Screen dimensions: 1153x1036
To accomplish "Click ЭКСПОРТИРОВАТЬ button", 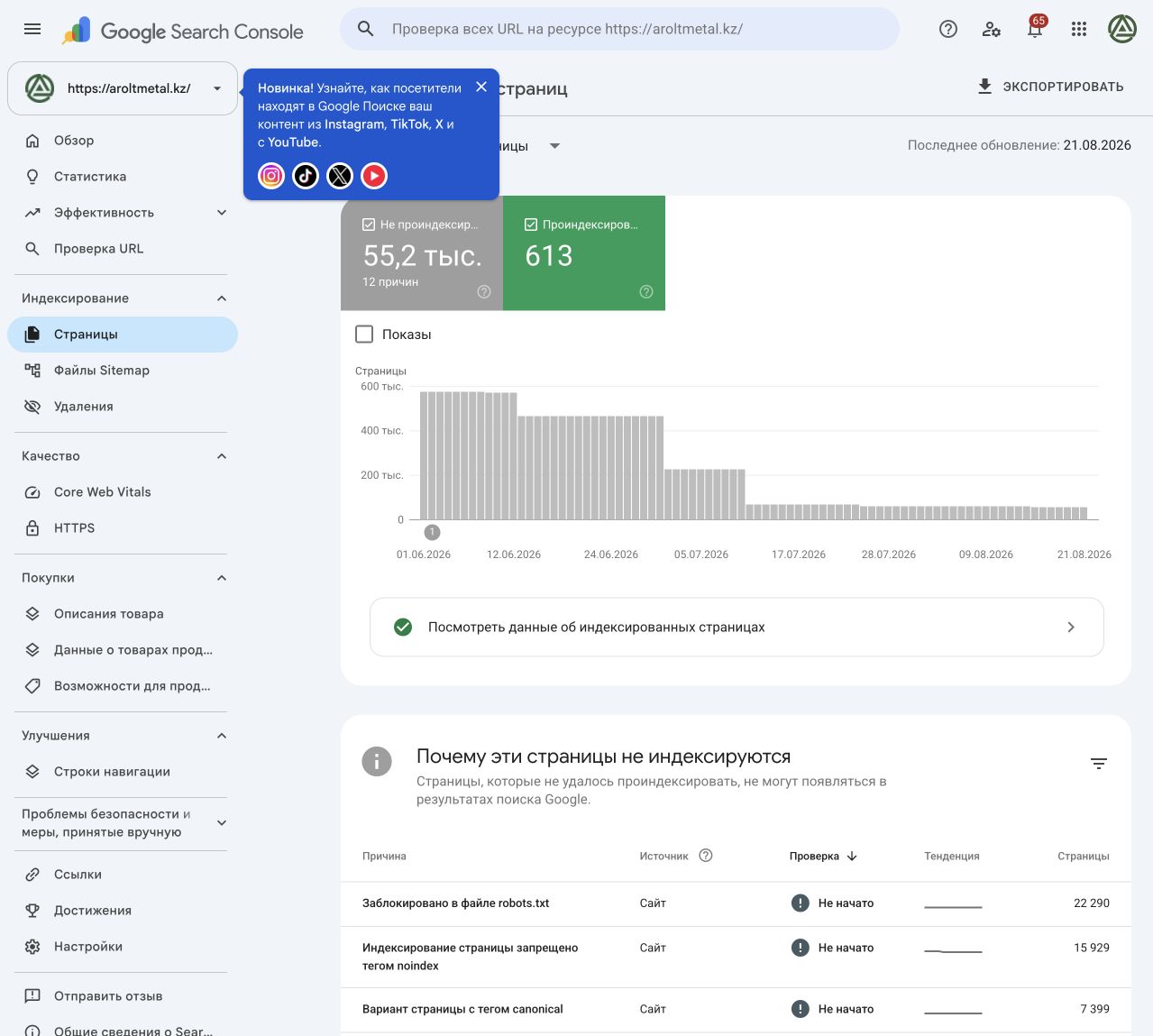I will point(1050,87).
